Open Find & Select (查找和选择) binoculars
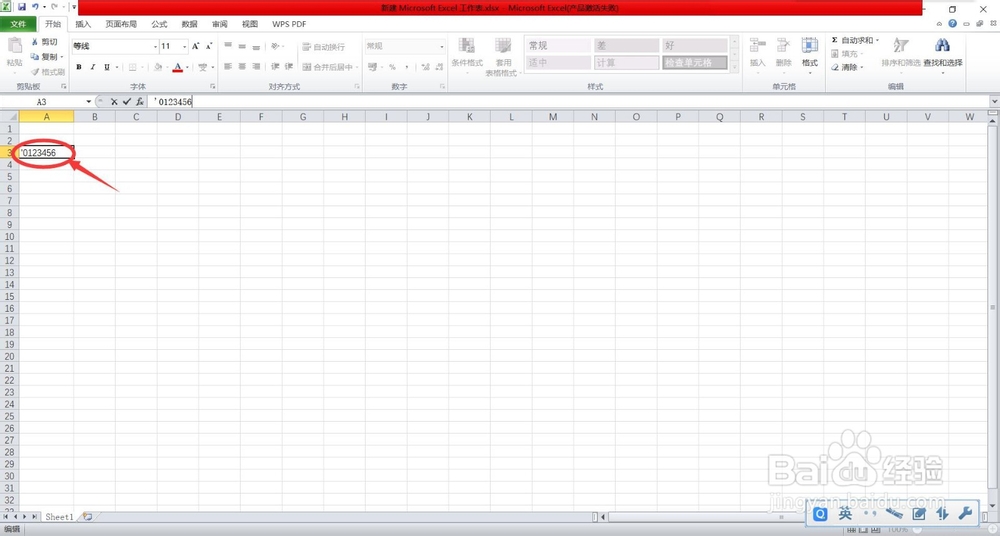 [x=943, y=52]
